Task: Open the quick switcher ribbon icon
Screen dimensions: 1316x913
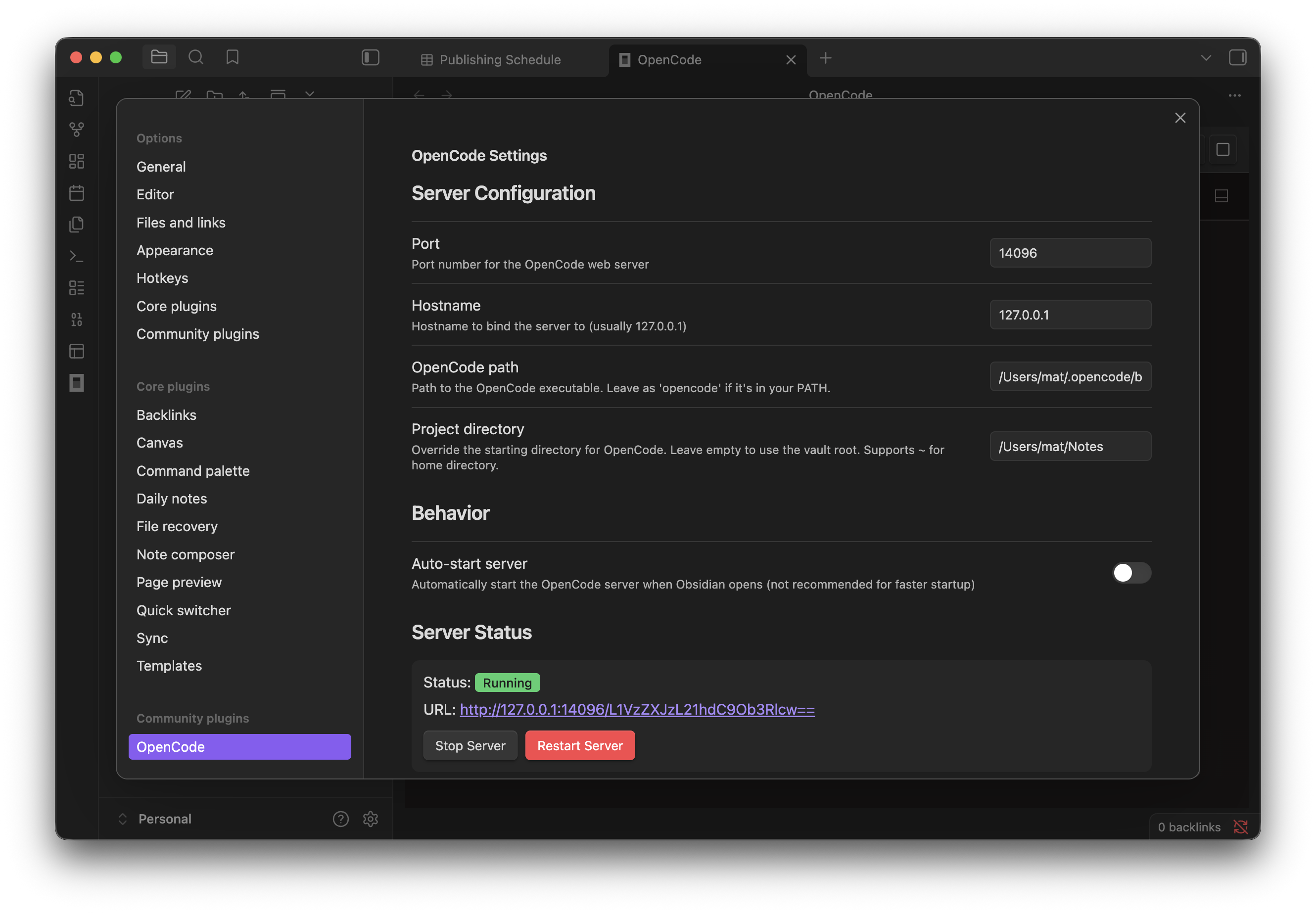Action: click(77, 98)
